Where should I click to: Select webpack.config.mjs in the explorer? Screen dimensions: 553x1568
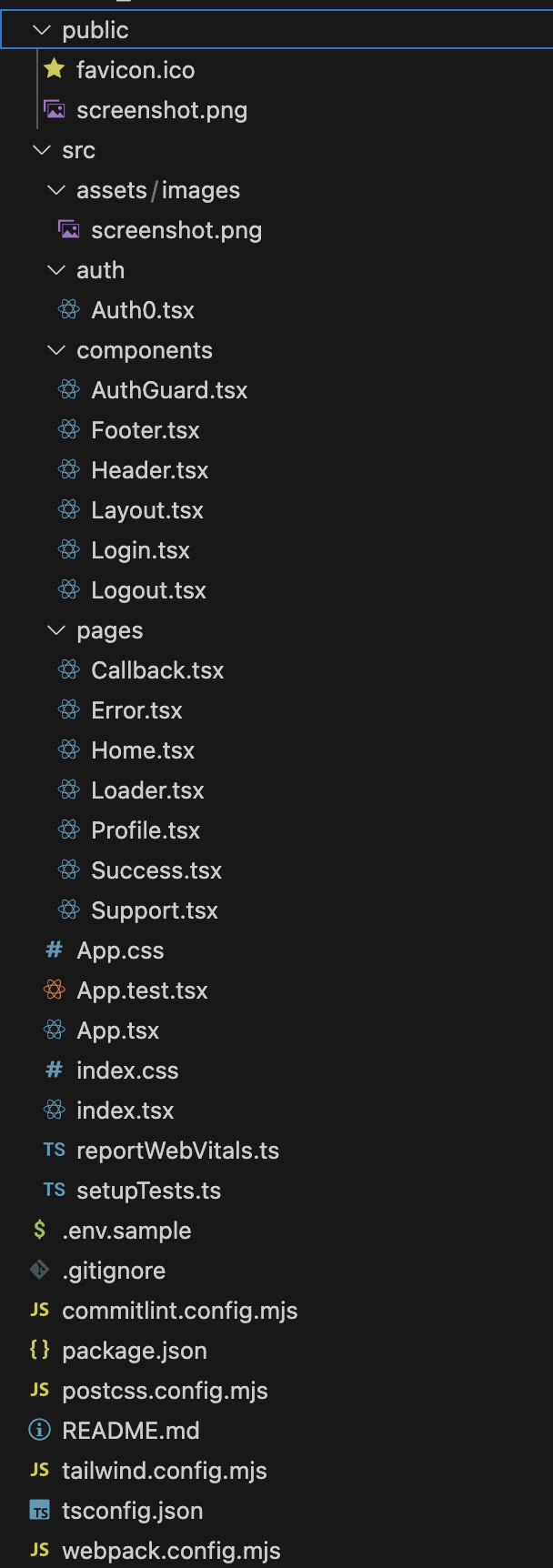pyautogui.click(x=171, y=1551)
